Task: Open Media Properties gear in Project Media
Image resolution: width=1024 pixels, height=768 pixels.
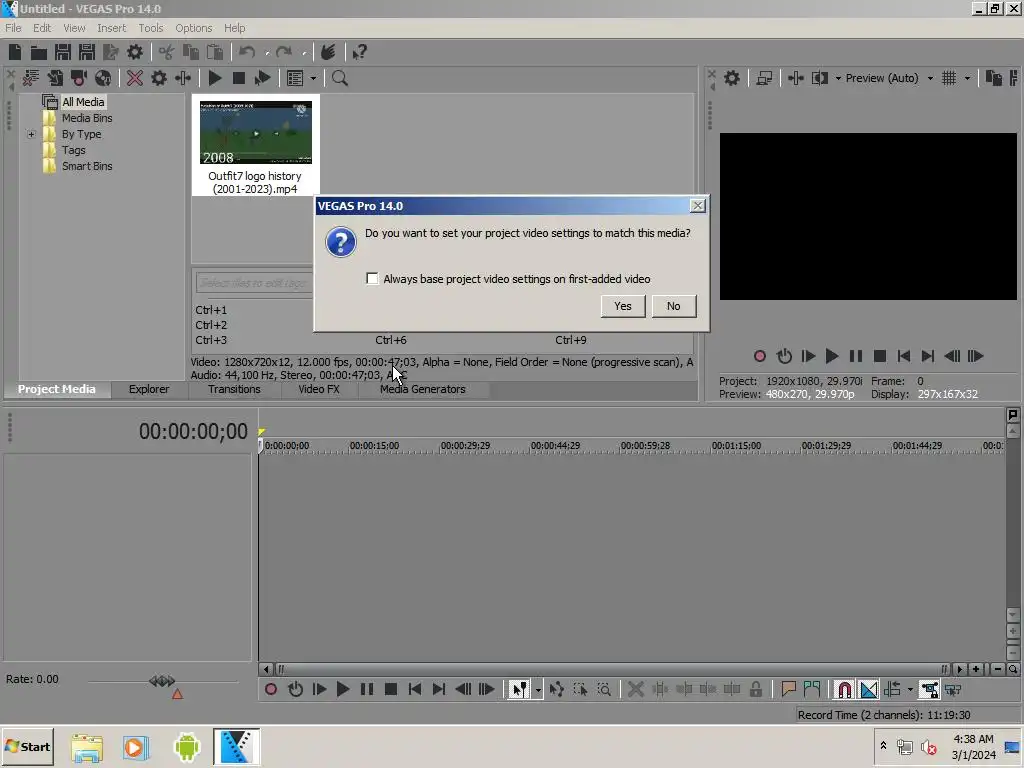Action: [x=159, y=78]
